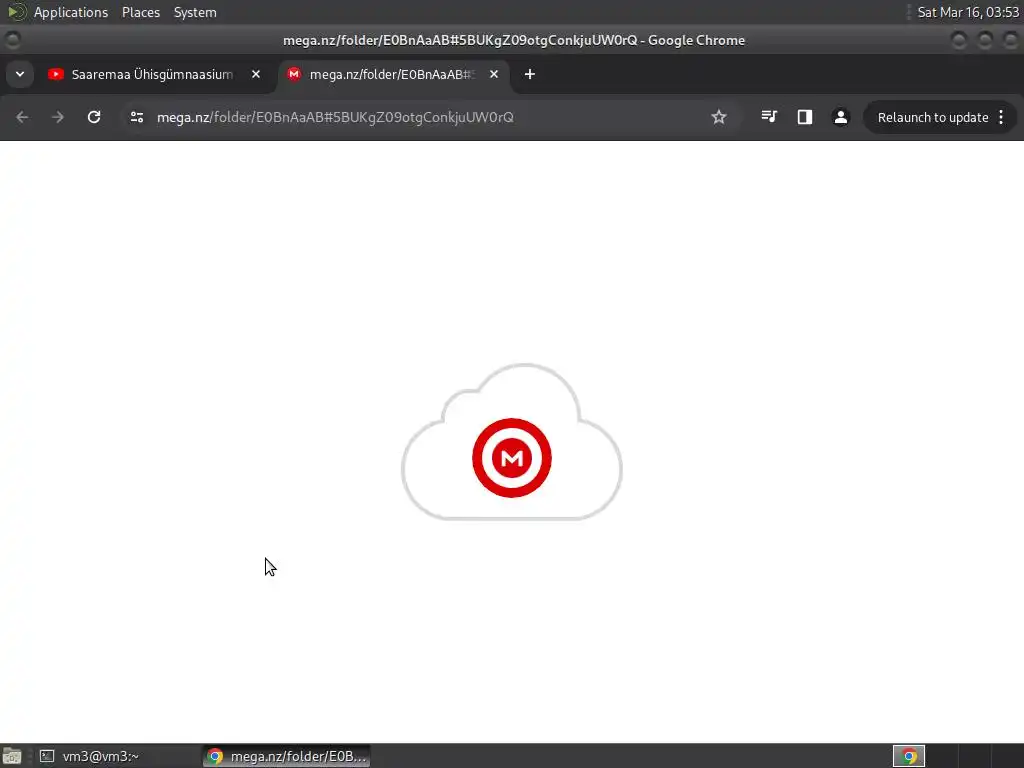Screen dimensions: 1024x768
Task: Open Chrome three-dot menu
Action: [1001, 117]
